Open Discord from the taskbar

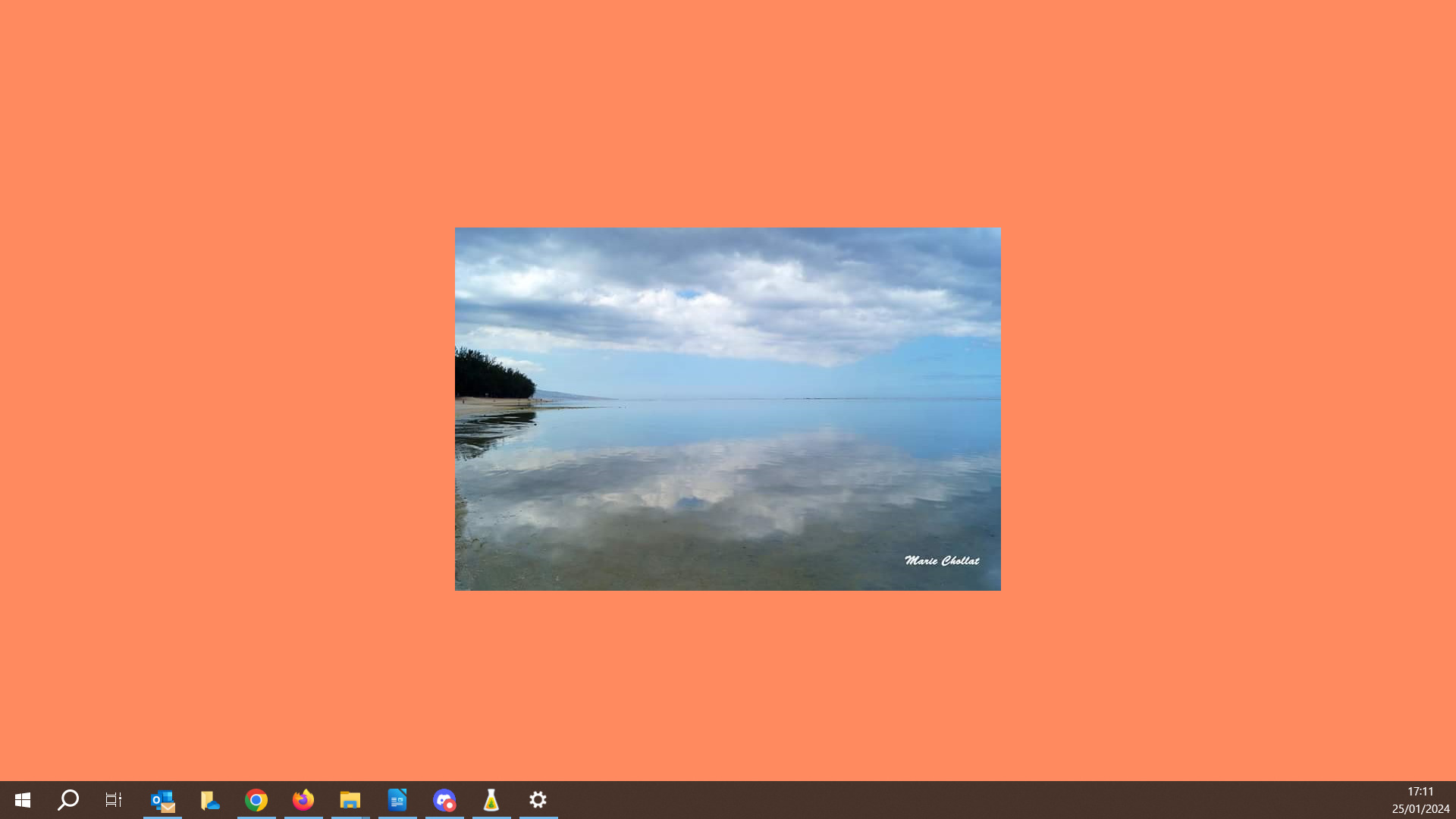tap(444, 800)
